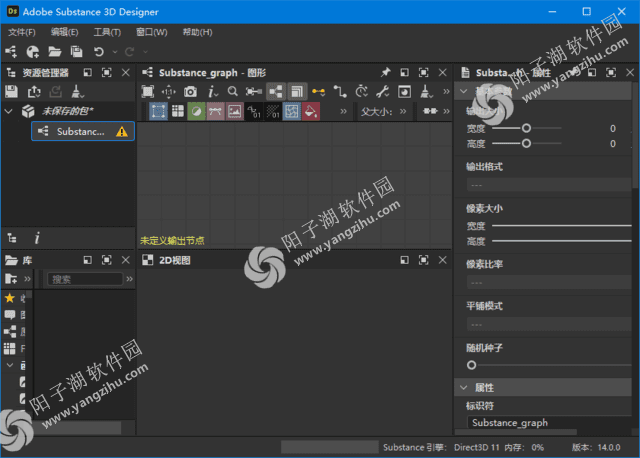
Task: Open the 编辑(E) menu
Action: (x=64, y=32)
